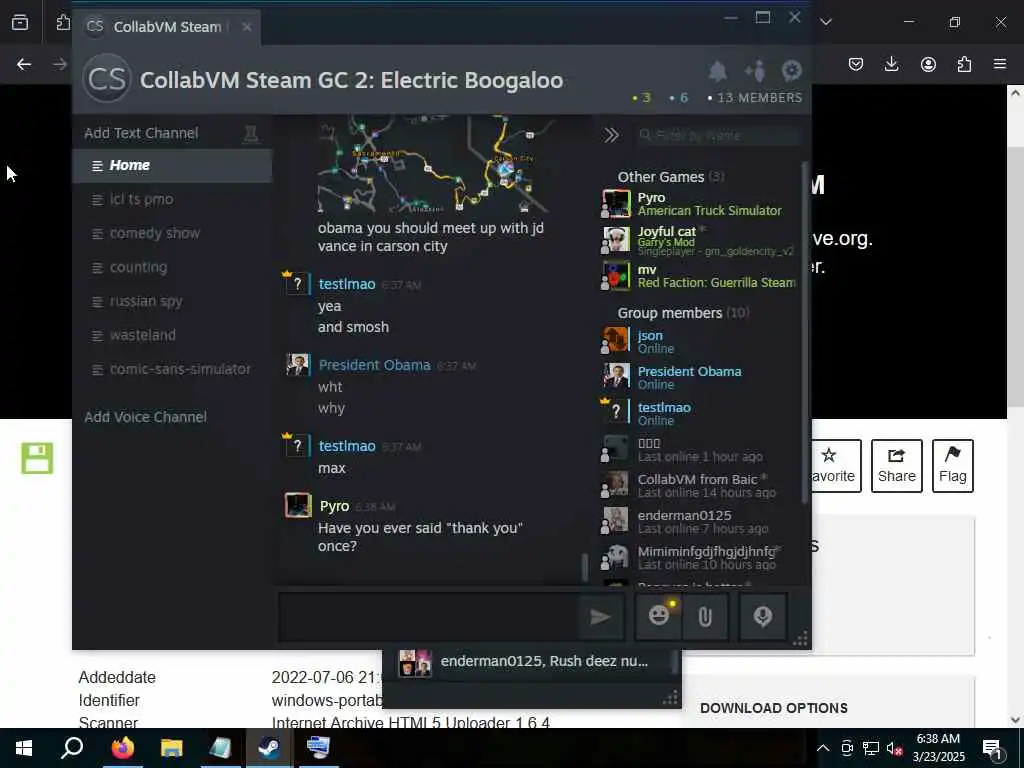The image size is (1024, 768).
Task: Click the chat message scrollbar
Action: (x=584, y=567)
